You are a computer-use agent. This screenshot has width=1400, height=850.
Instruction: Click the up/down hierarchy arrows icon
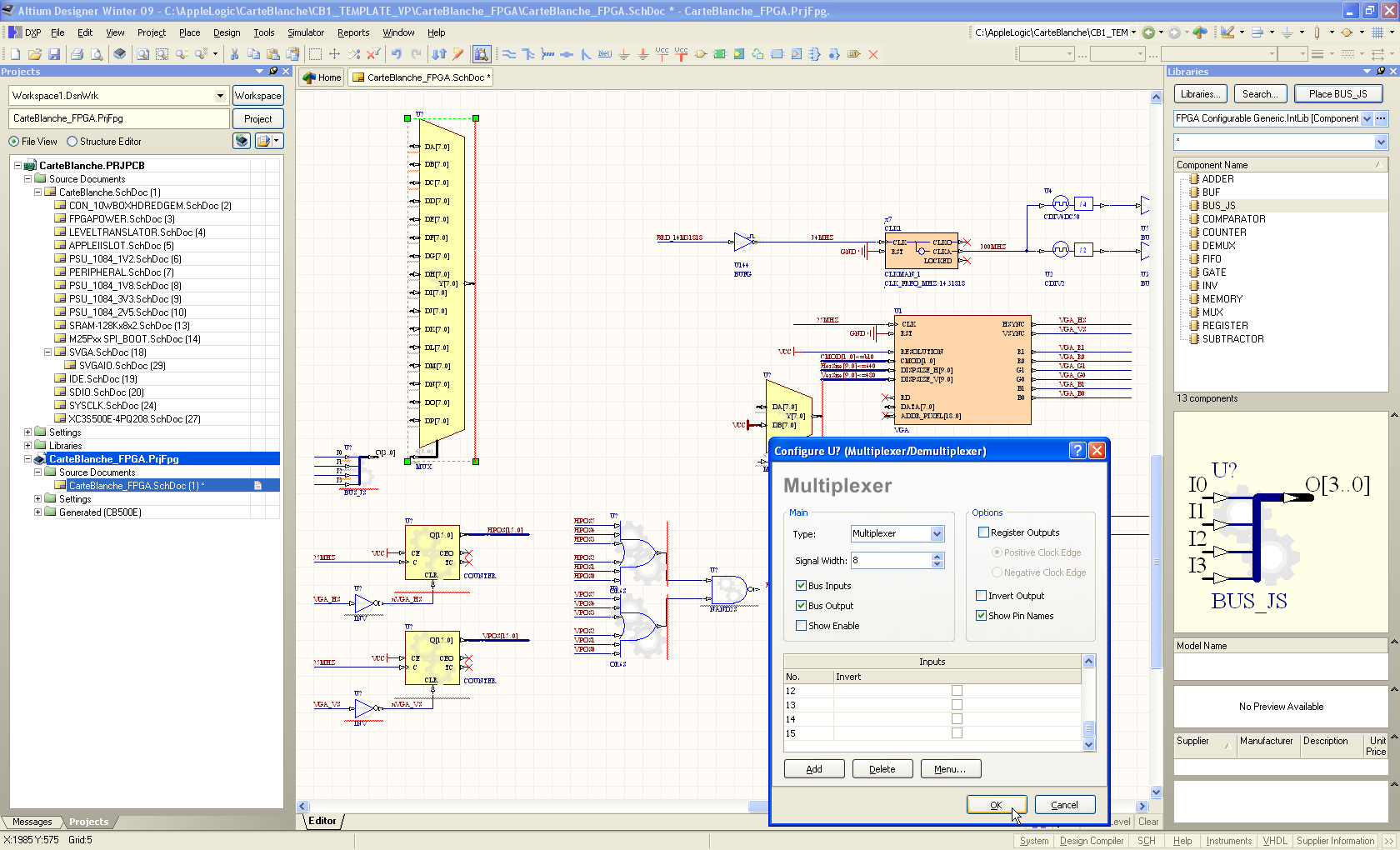[x=439, y=54]
